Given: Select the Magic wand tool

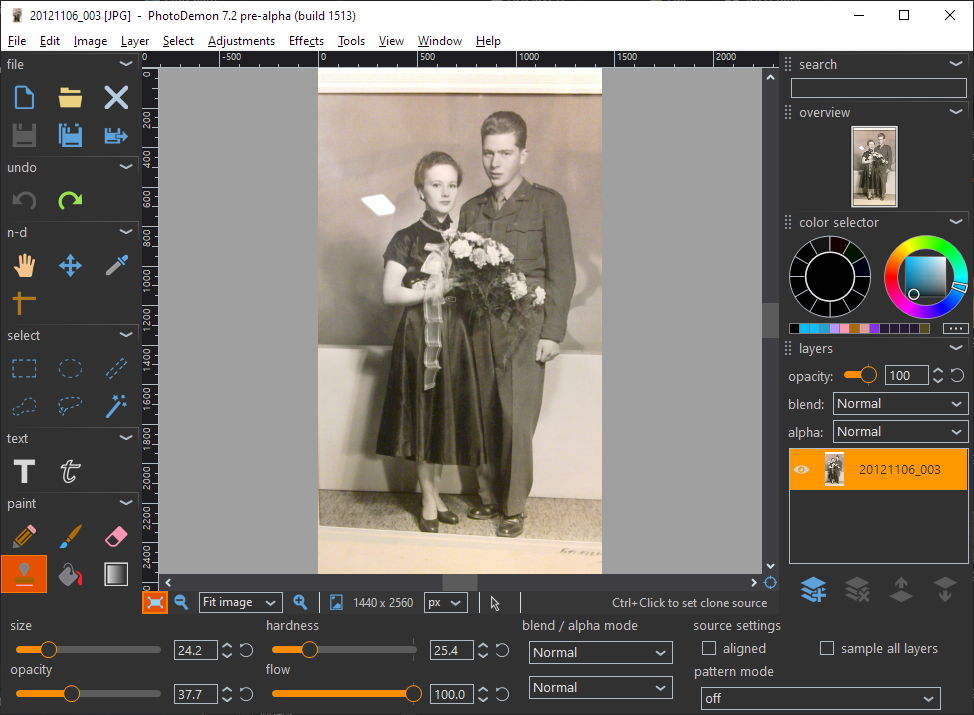Looking at the screenshot, I should pyautogui.click(x=116, y=406).
